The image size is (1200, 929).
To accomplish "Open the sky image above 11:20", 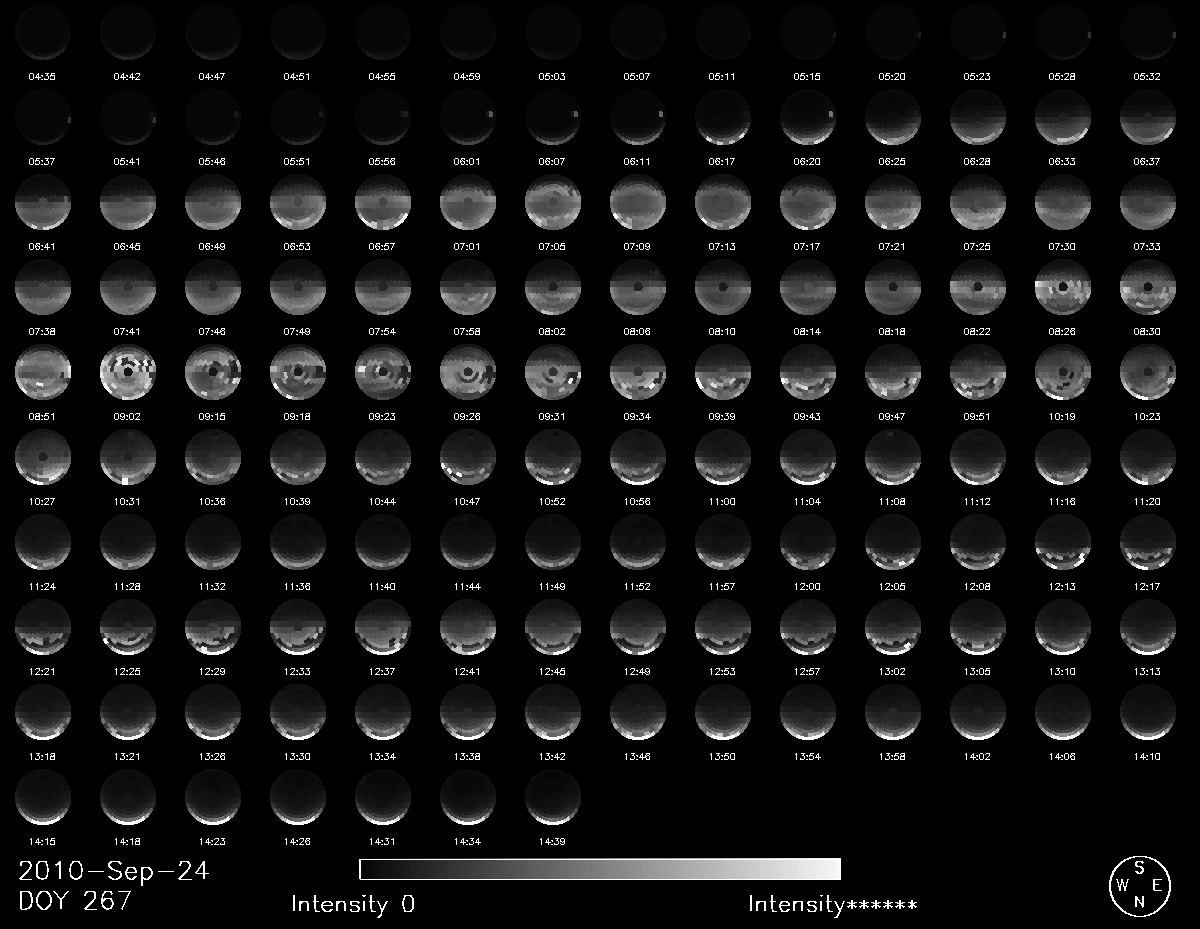I will [1148, 458].
